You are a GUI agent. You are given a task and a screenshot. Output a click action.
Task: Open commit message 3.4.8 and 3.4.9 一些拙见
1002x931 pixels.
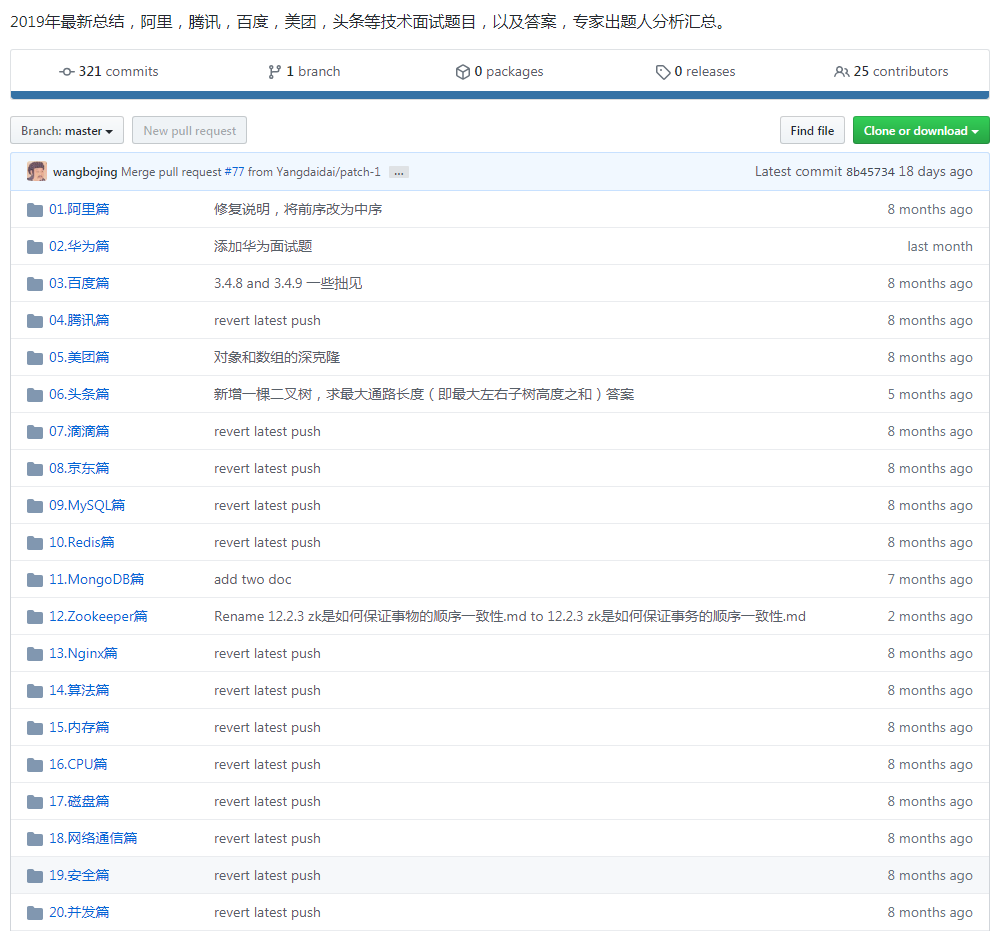click(288, 284)
